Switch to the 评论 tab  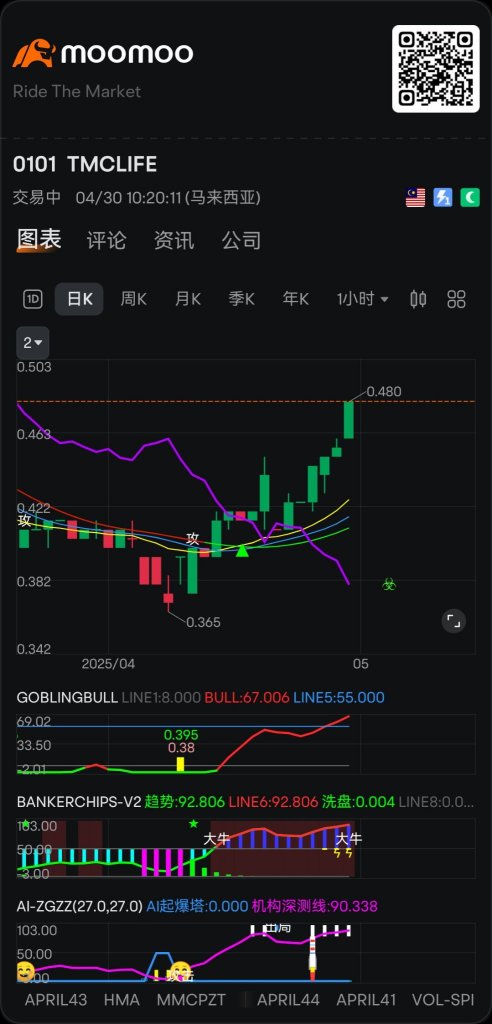tap(107, 240)
